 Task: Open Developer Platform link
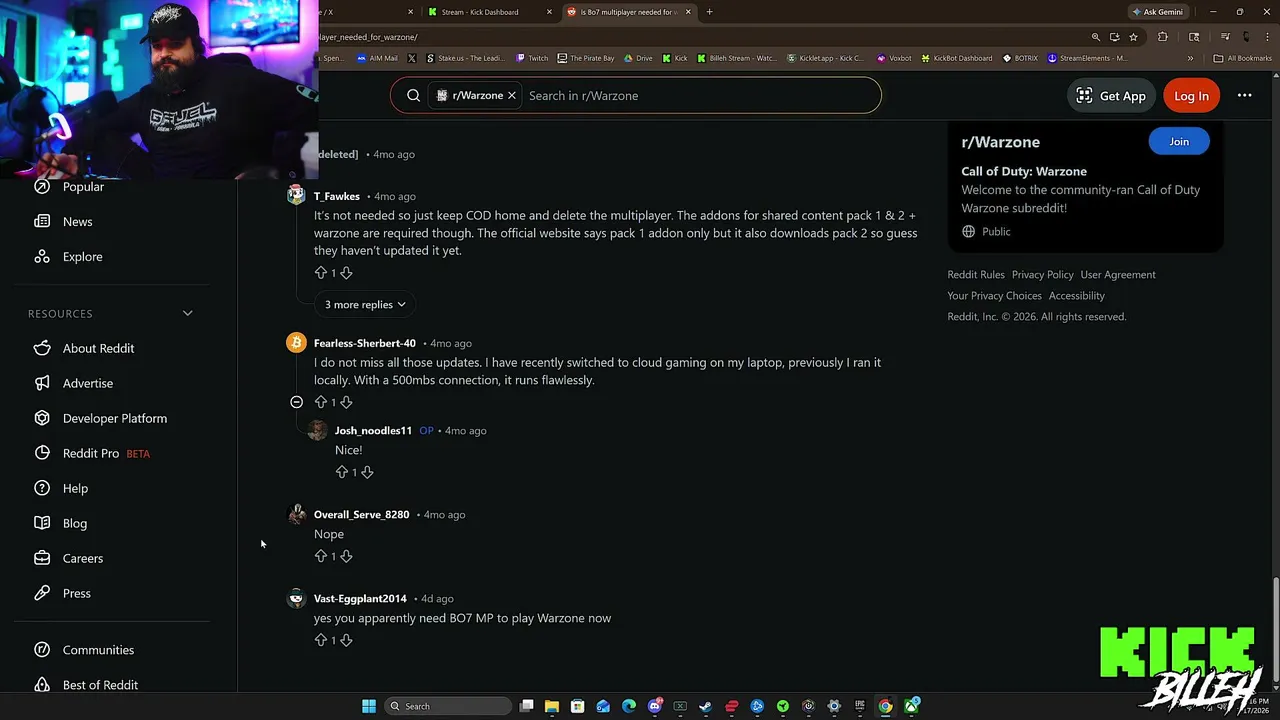pyautogui.click(x=115, y=419)
